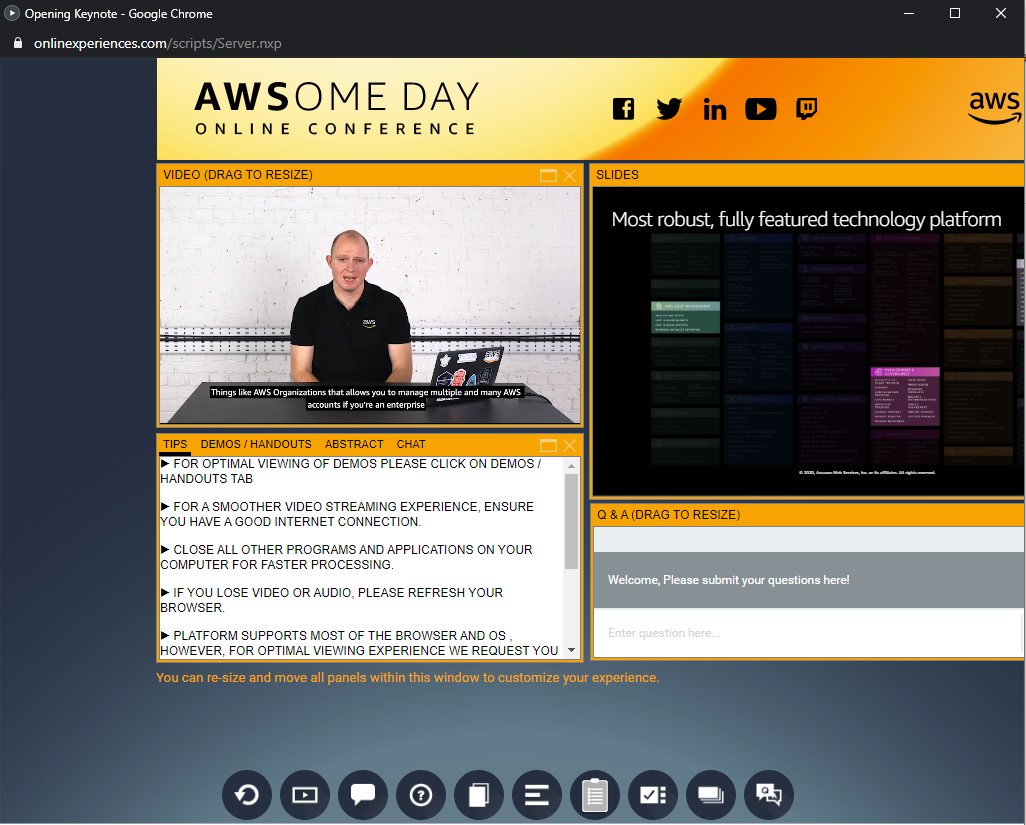
Task: Open the agenda icon with horizontal lines
Action: point(536,795)
